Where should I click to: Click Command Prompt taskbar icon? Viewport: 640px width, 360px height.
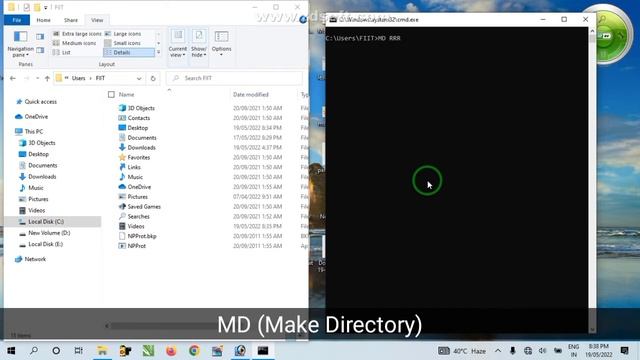coord(263,351)
